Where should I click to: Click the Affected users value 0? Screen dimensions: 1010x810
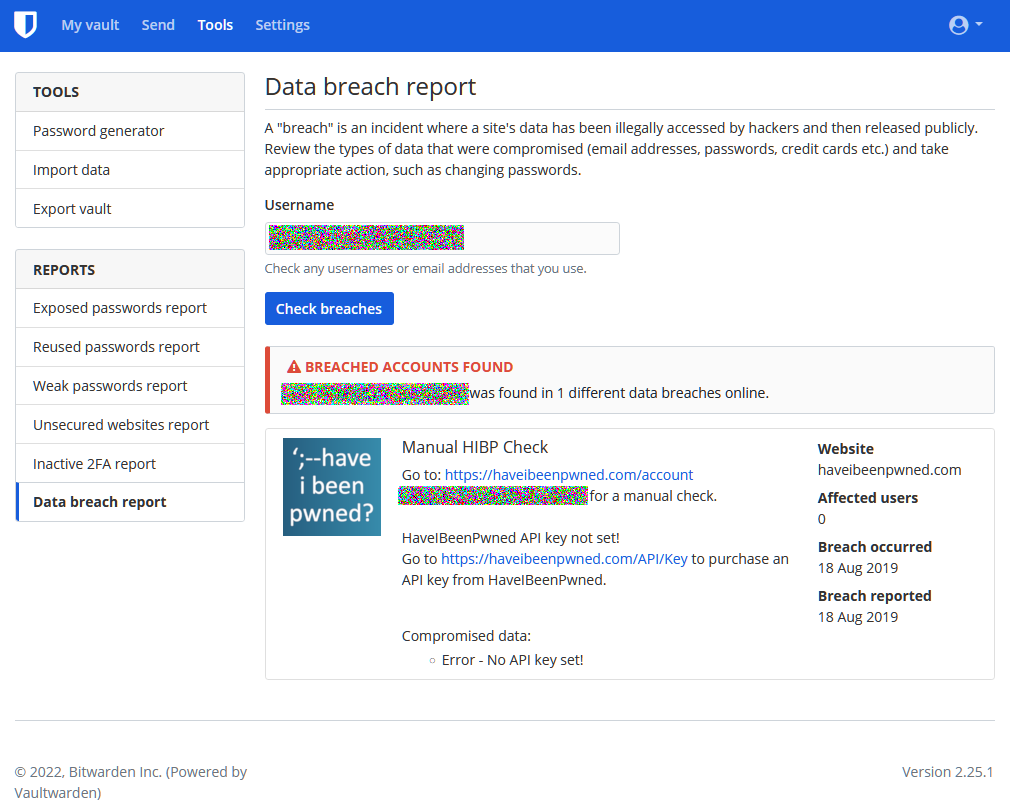[822, 519]
